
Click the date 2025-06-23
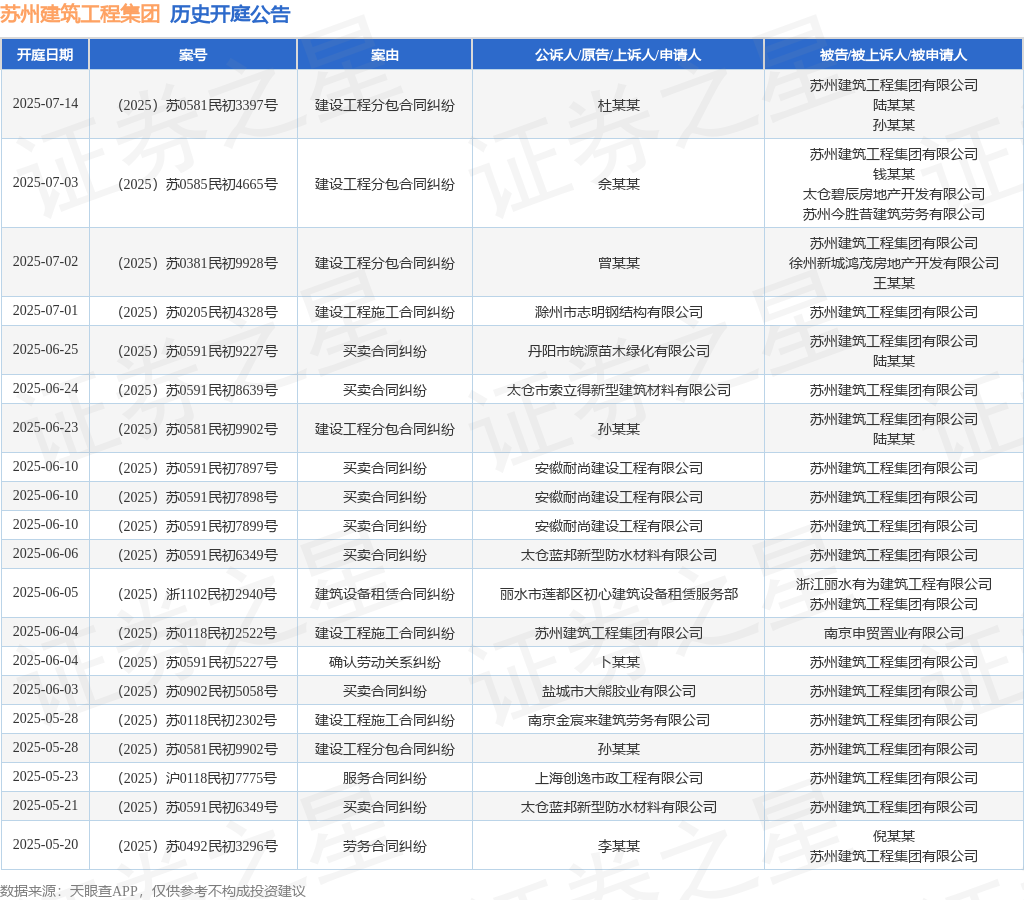click(x=45, y=428)
